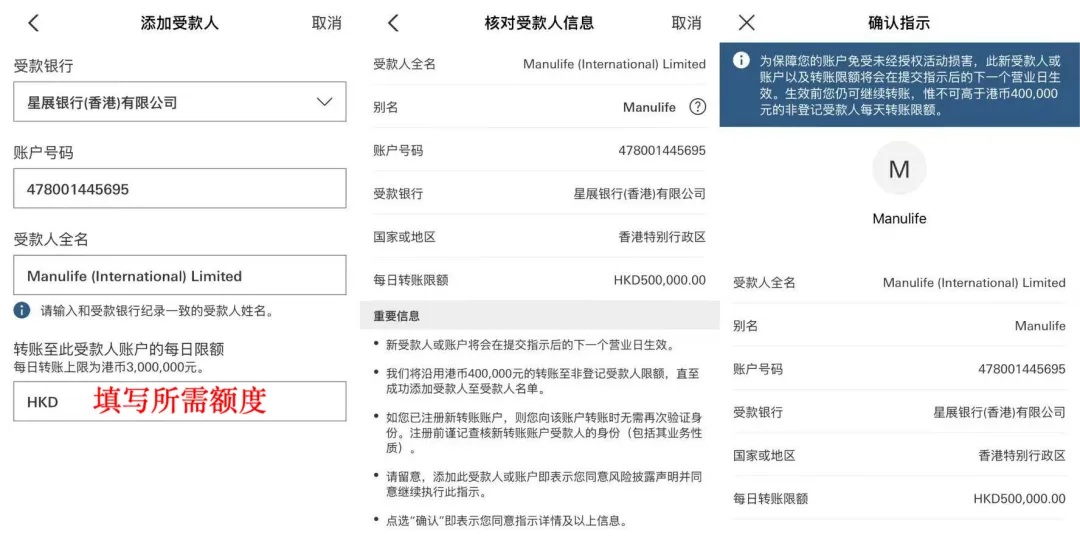This screenshot has height=549, width=1080.
Task: Click account number 478001445695 in 核对受款人信息
Action: (662, 151)
